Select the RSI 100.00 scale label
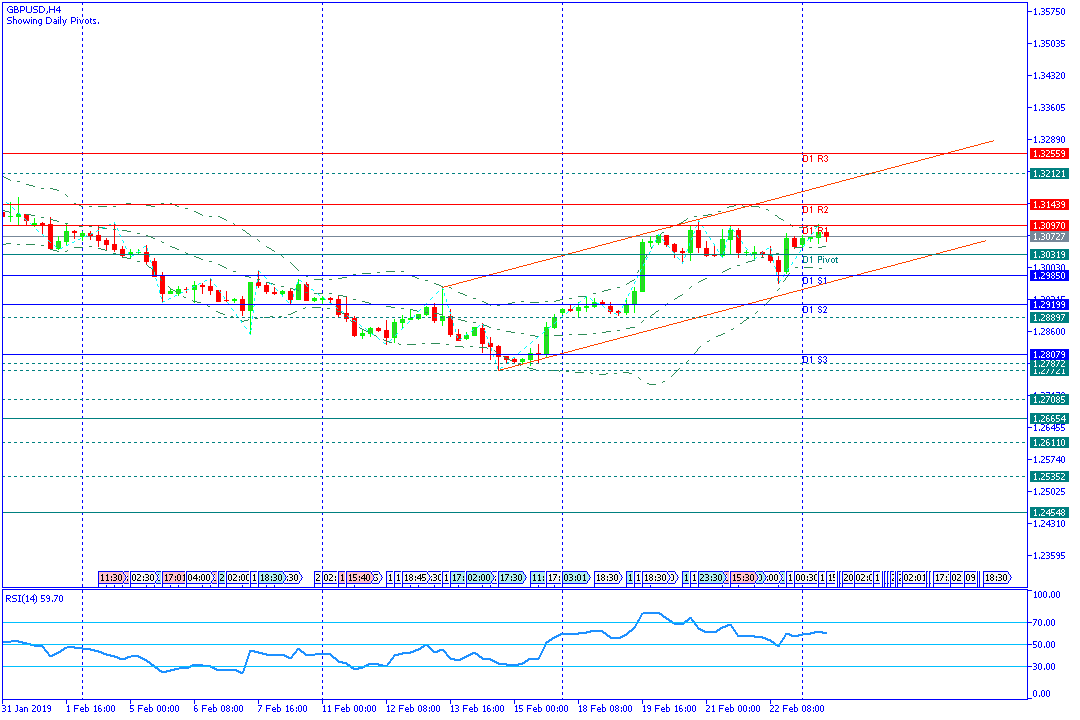The image size is (1080, 720). (1046, 595)
